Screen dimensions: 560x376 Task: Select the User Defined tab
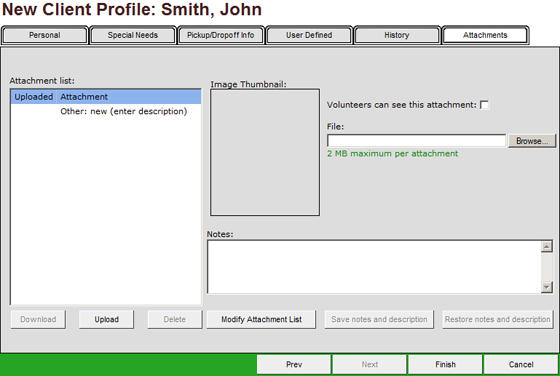point(309,35)
